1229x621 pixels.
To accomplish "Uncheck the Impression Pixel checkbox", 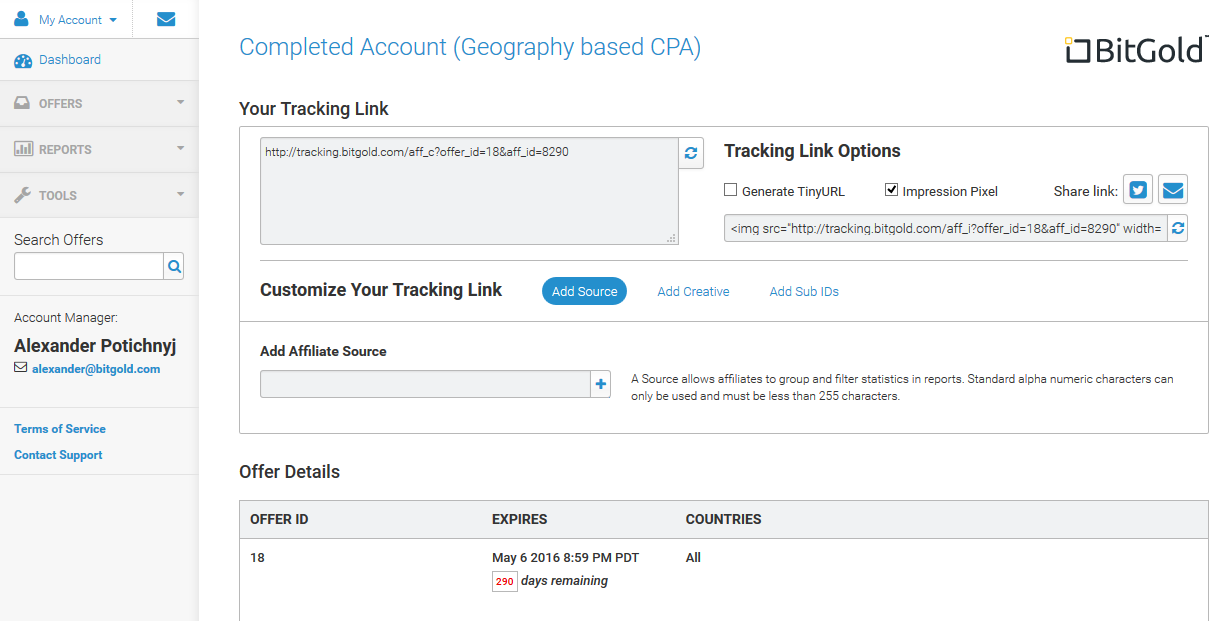I will pos(892,190).
